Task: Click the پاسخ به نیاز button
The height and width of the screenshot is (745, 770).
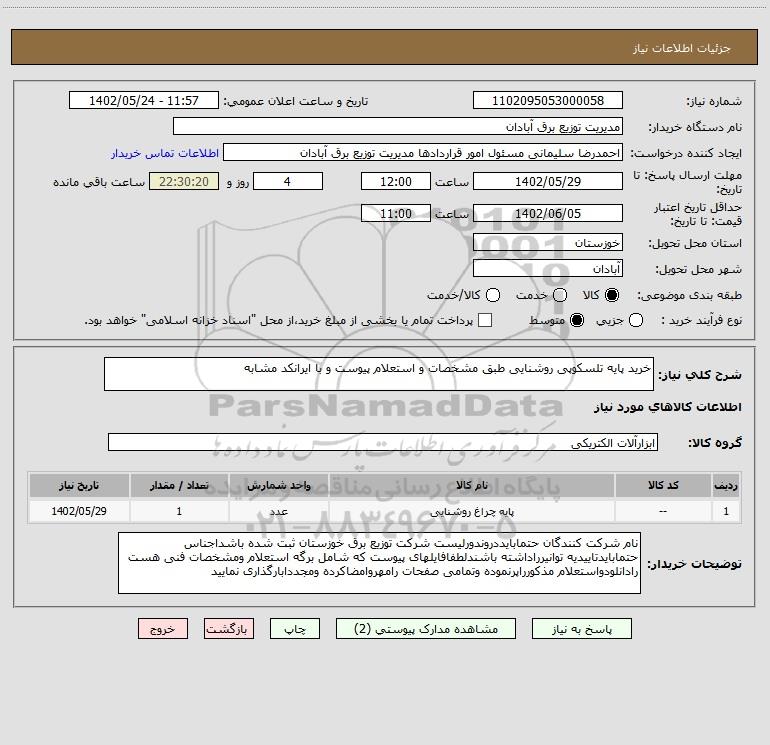Action: point(581,629)
